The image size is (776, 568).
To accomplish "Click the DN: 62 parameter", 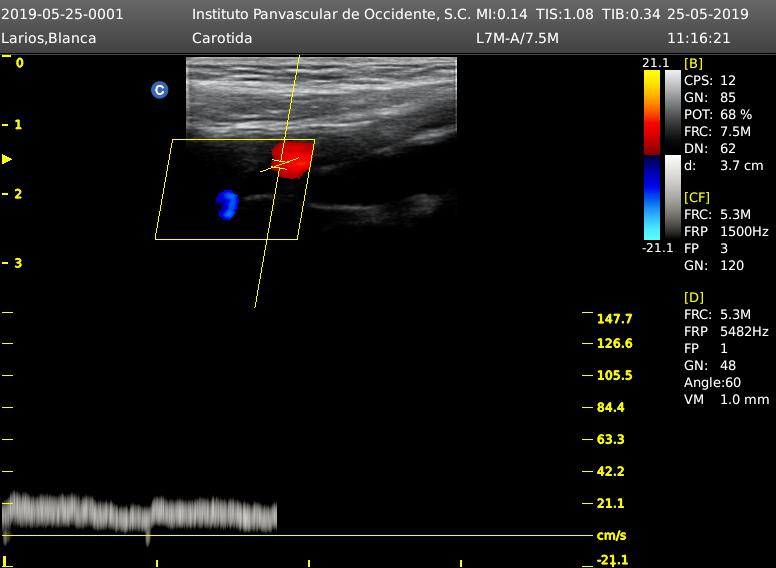I will click(710, 148).
